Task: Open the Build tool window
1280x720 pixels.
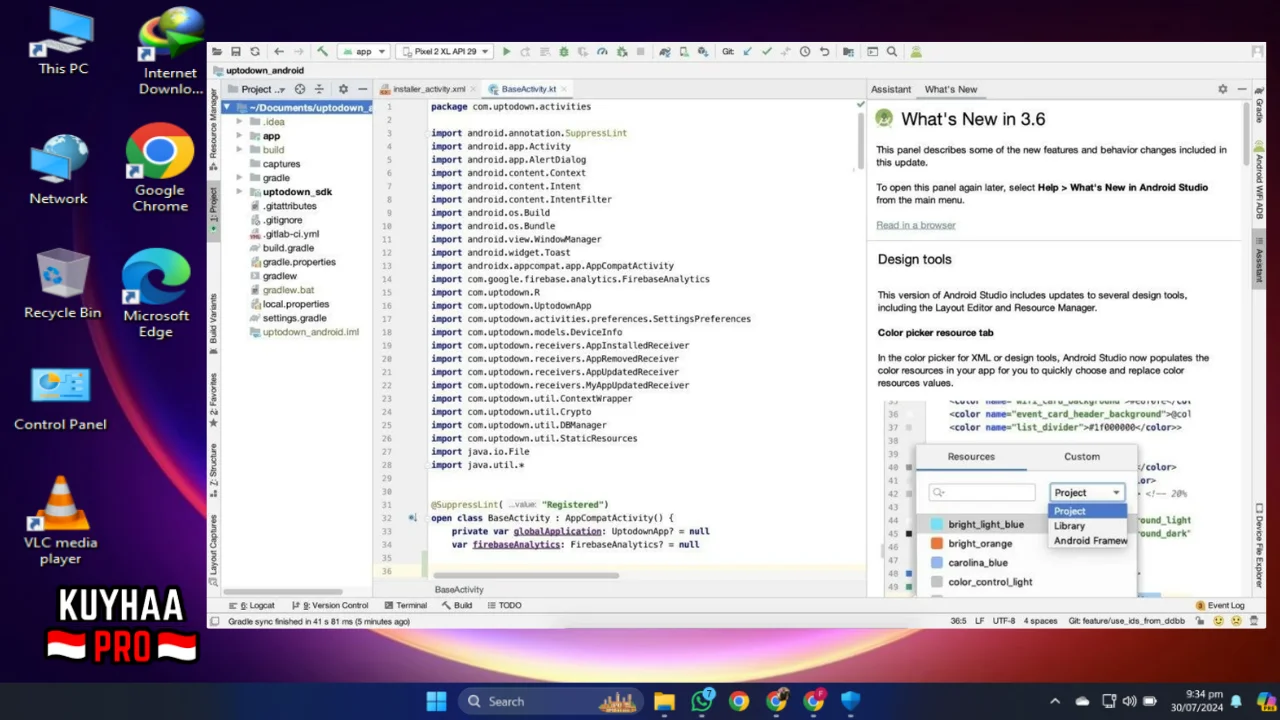Action: point(456,605)
